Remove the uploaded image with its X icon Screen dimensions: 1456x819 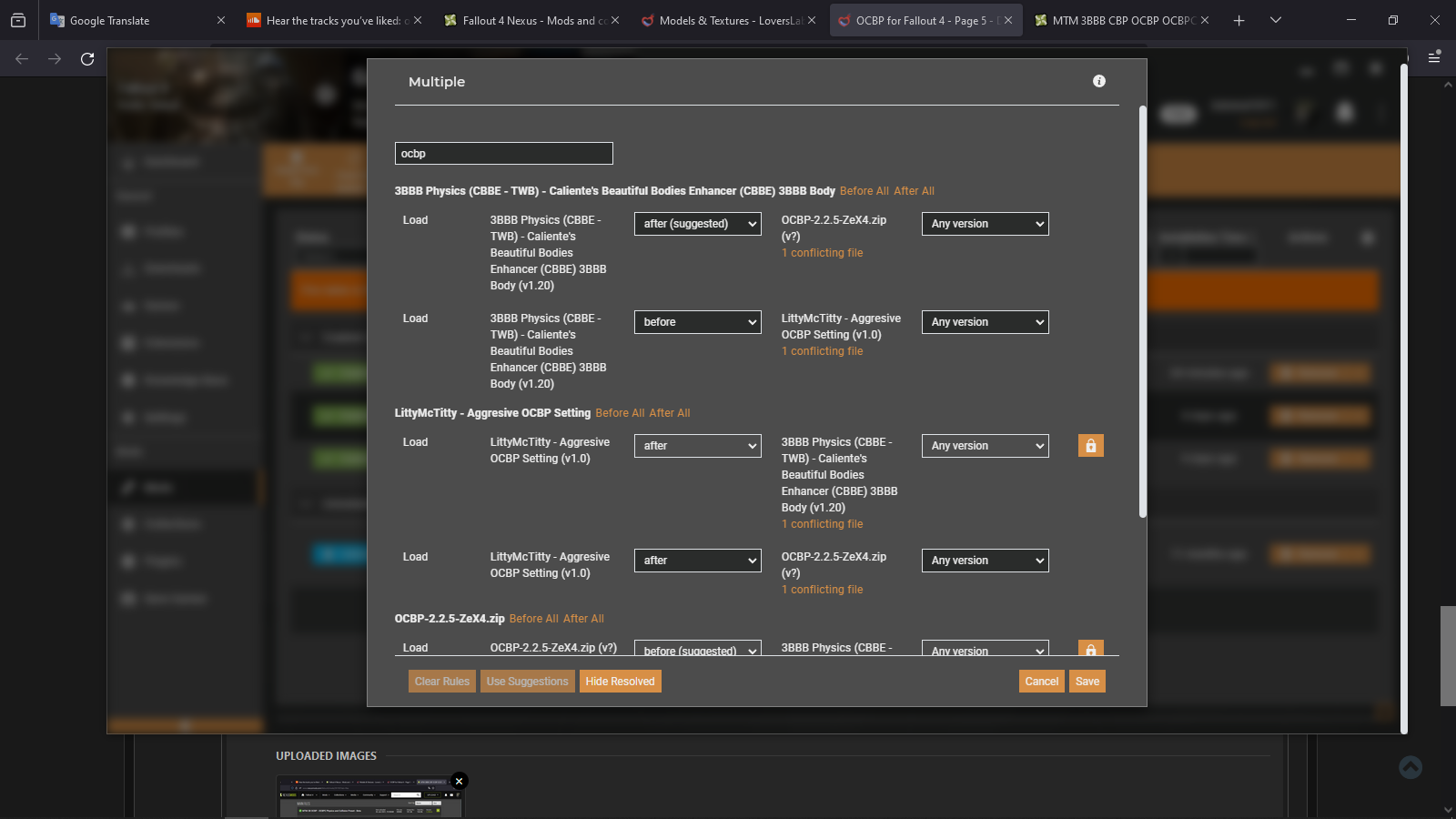coord(460,781)
